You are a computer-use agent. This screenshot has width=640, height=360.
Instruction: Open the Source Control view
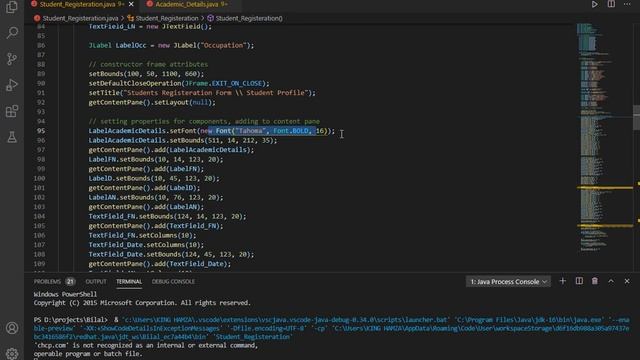(12, 59)
